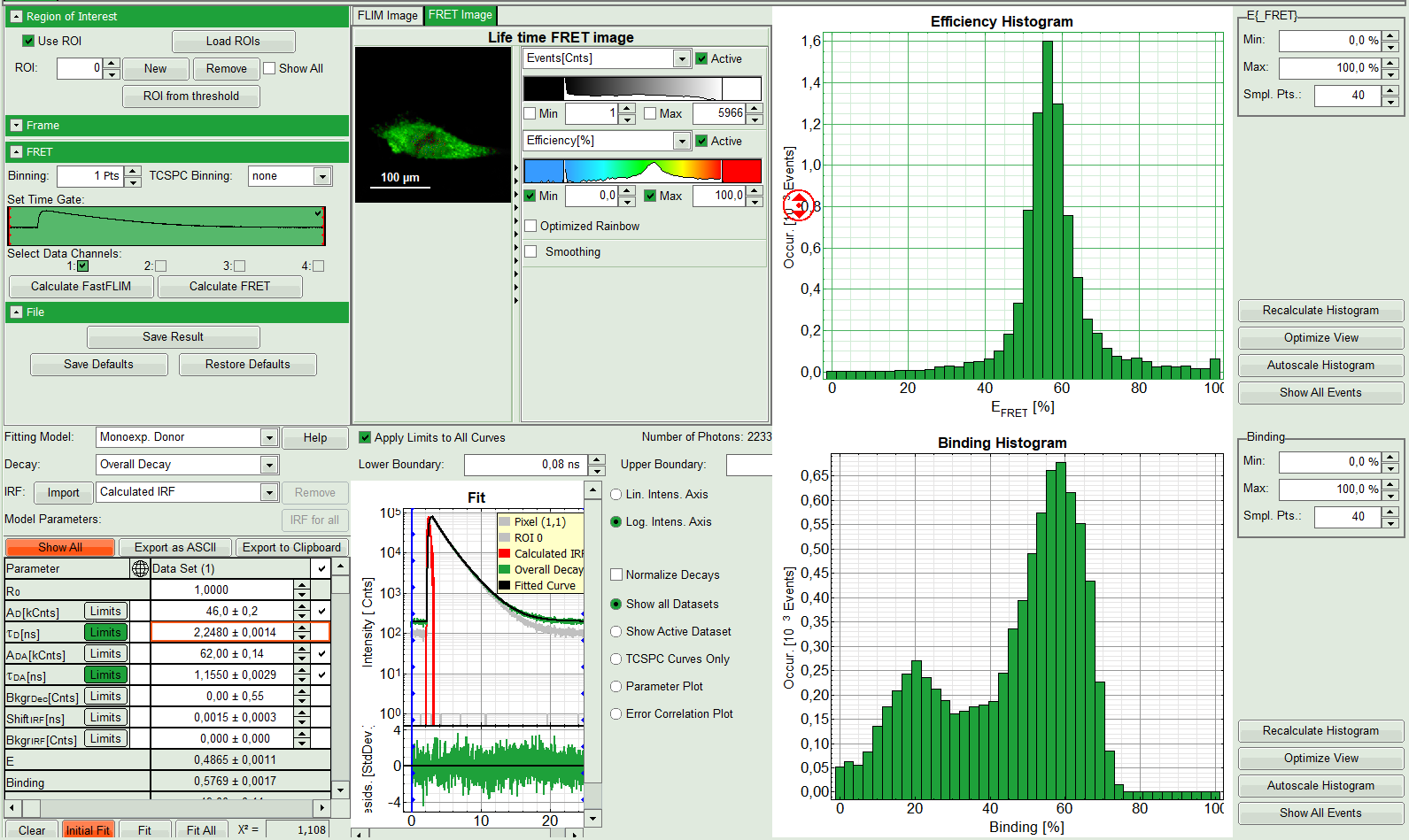The image size is (1409, 840).
Task: Open the Fitting Model dropdown
Action: pos(269,437)
